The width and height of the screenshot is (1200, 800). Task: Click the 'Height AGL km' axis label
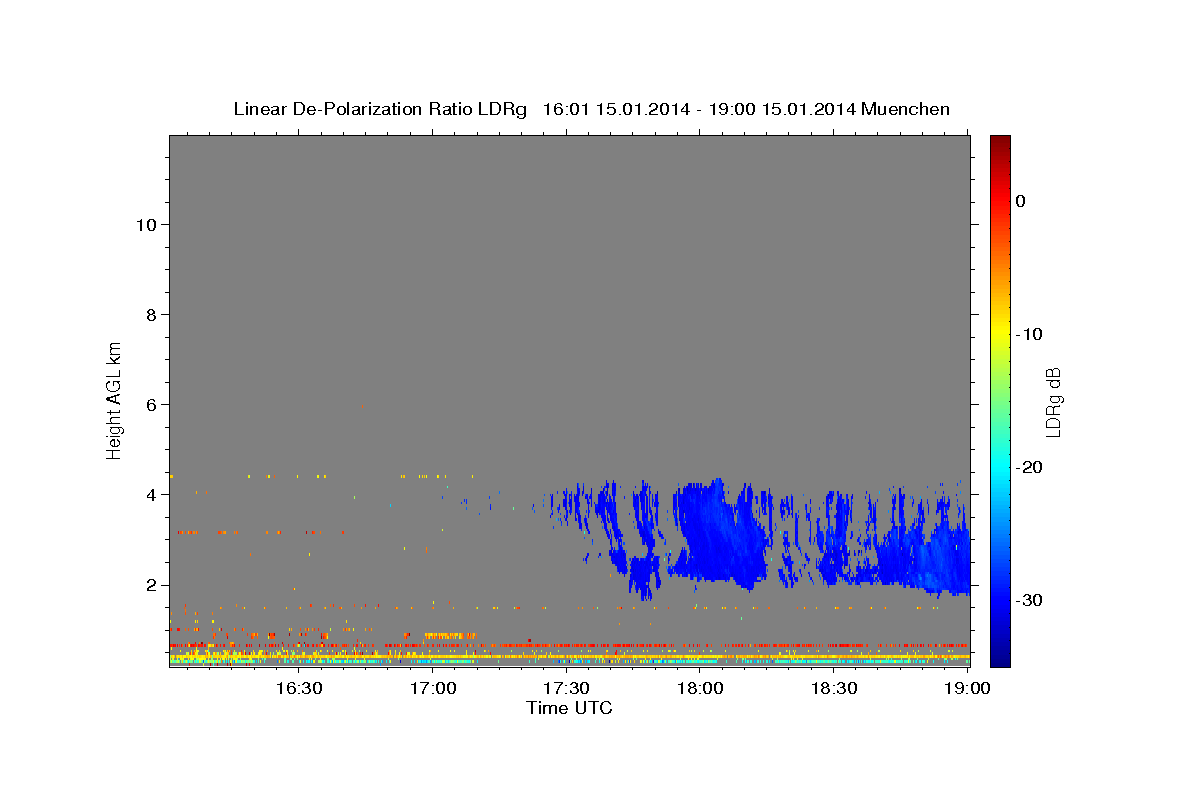tap(114, 400)
